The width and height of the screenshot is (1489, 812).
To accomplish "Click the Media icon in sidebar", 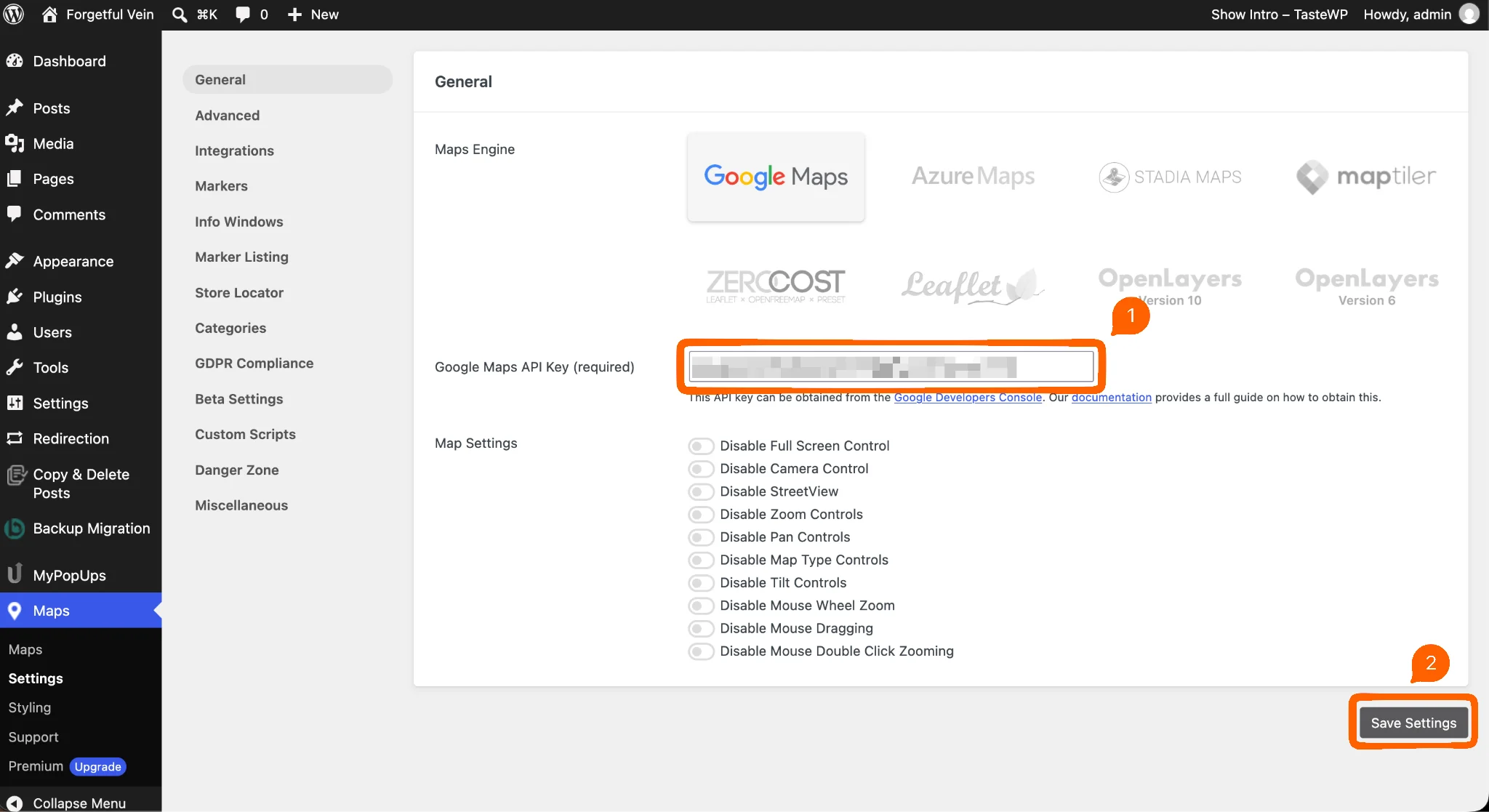I will (15, 143).
